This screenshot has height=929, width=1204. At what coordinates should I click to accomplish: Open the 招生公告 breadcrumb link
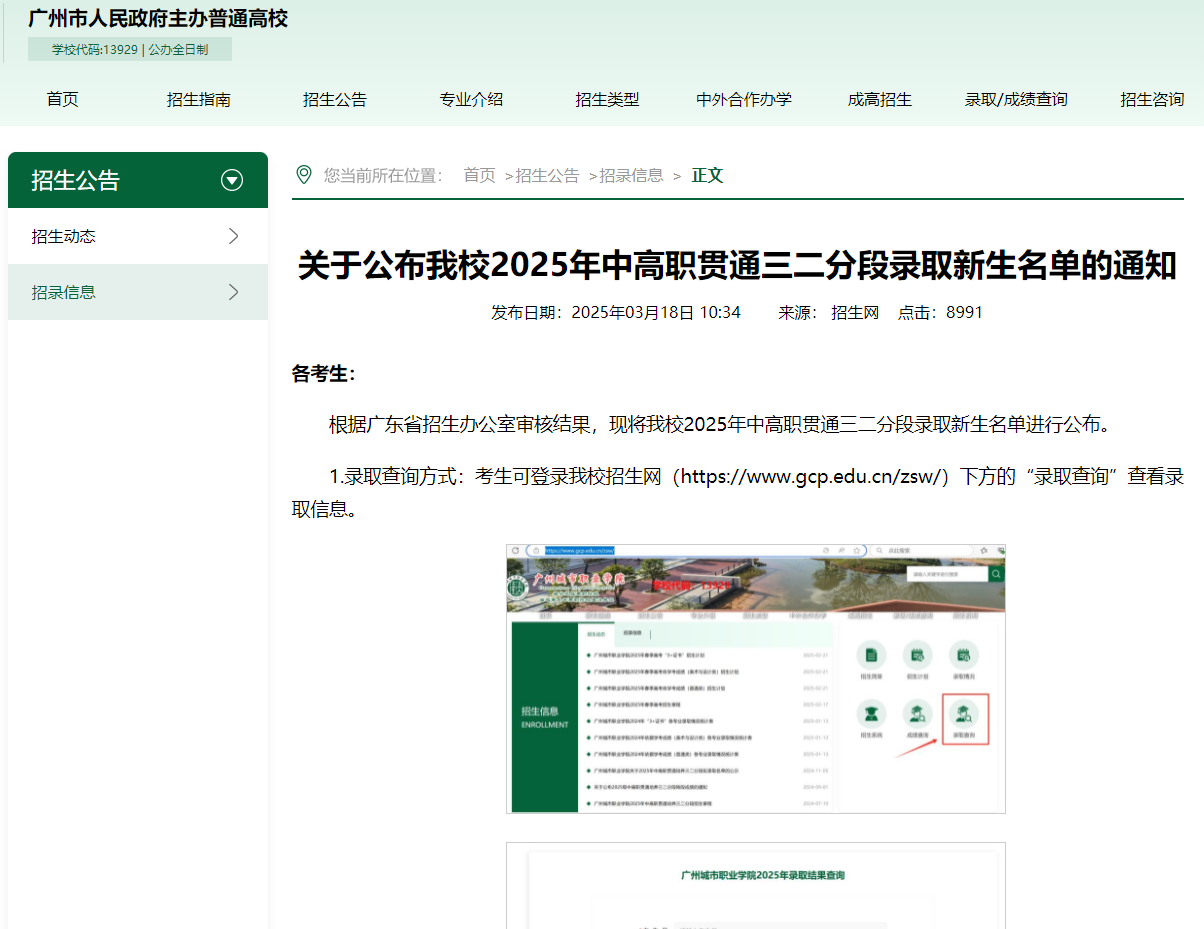(548, 174)
